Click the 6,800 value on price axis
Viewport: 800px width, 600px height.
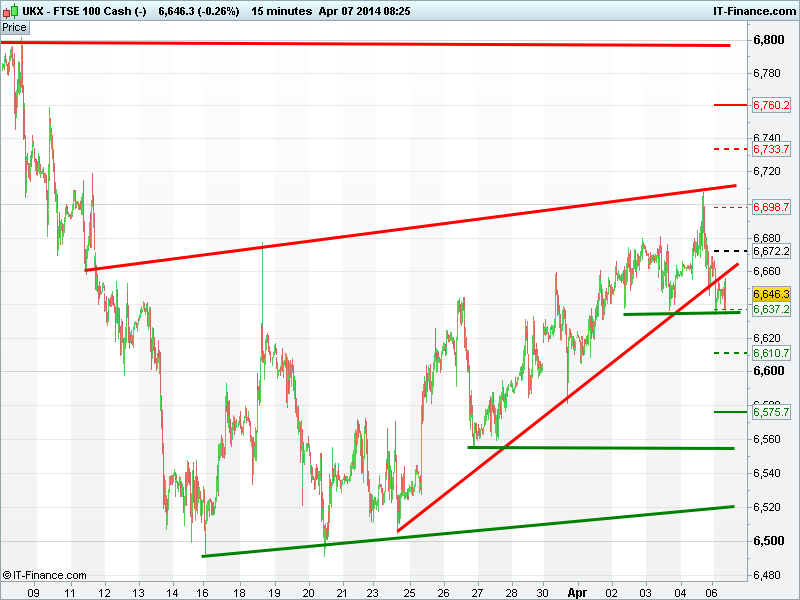(769, 40)
